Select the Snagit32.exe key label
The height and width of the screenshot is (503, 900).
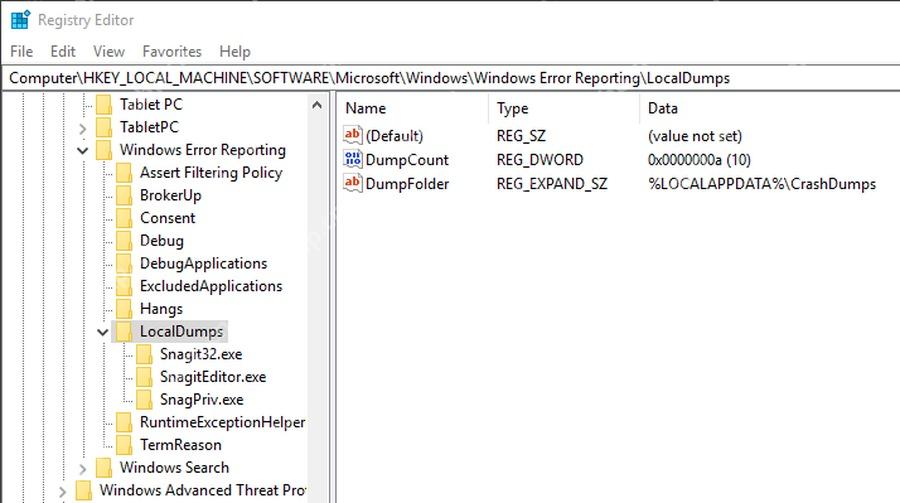click(201, 354)
